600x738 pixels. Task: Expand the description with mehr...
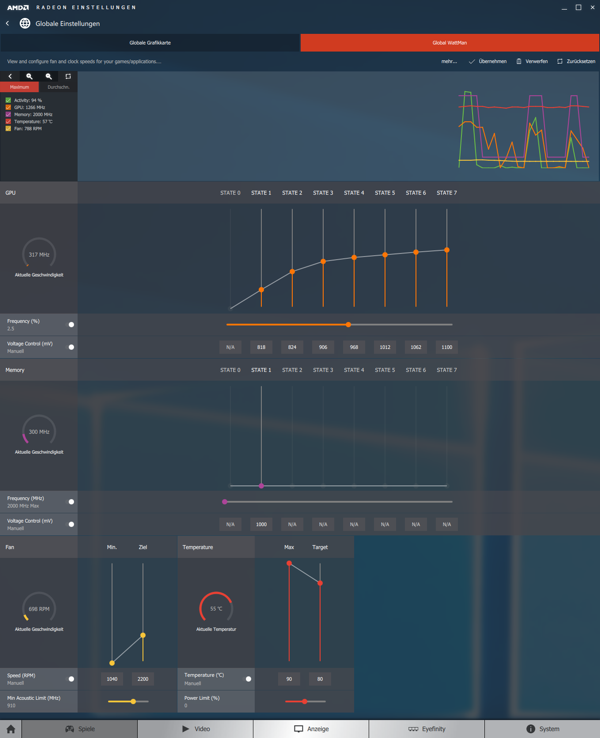click(x=449, y=61)
